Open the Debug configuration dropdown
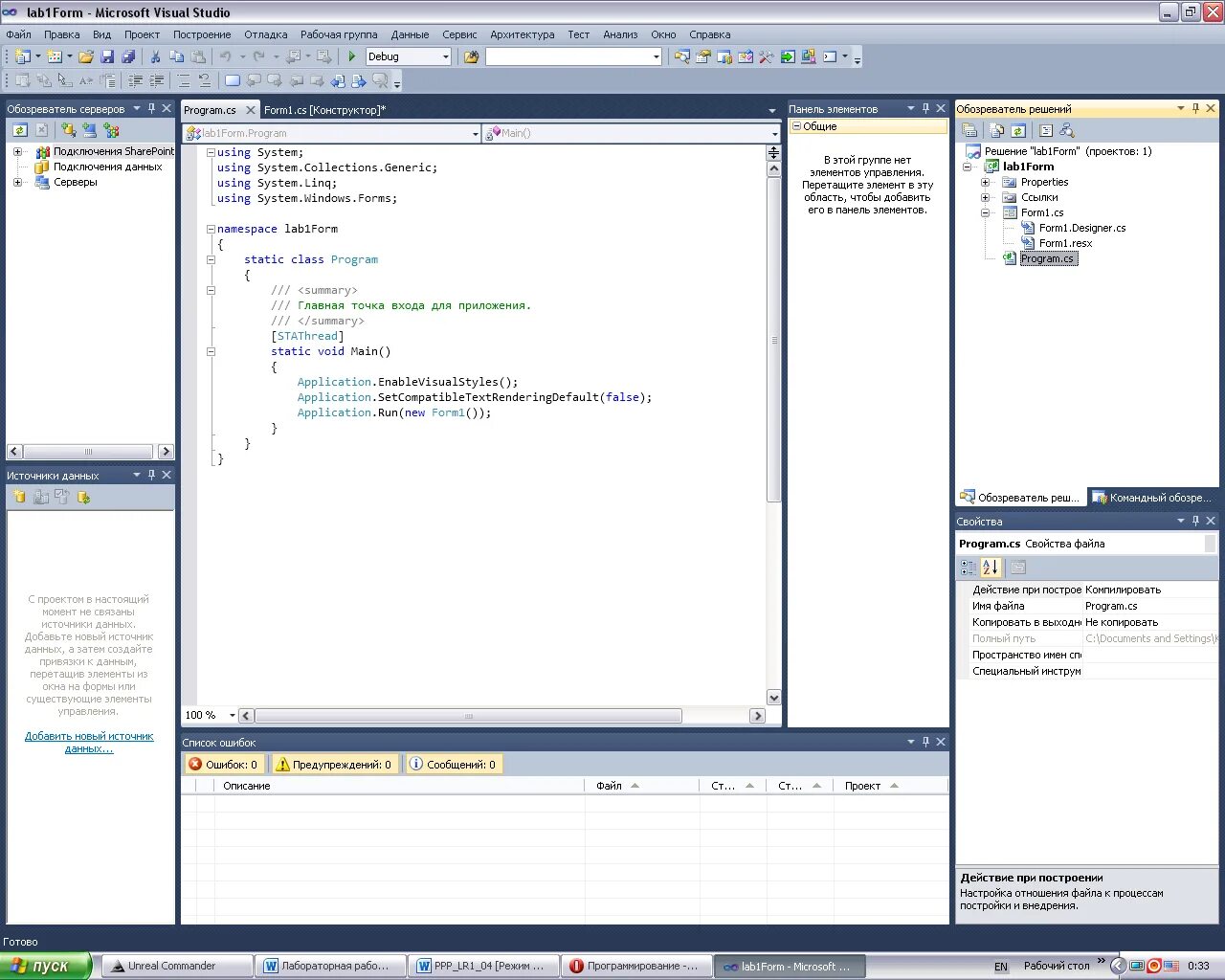The image size is (1225, 980). [x=445, y=56]
